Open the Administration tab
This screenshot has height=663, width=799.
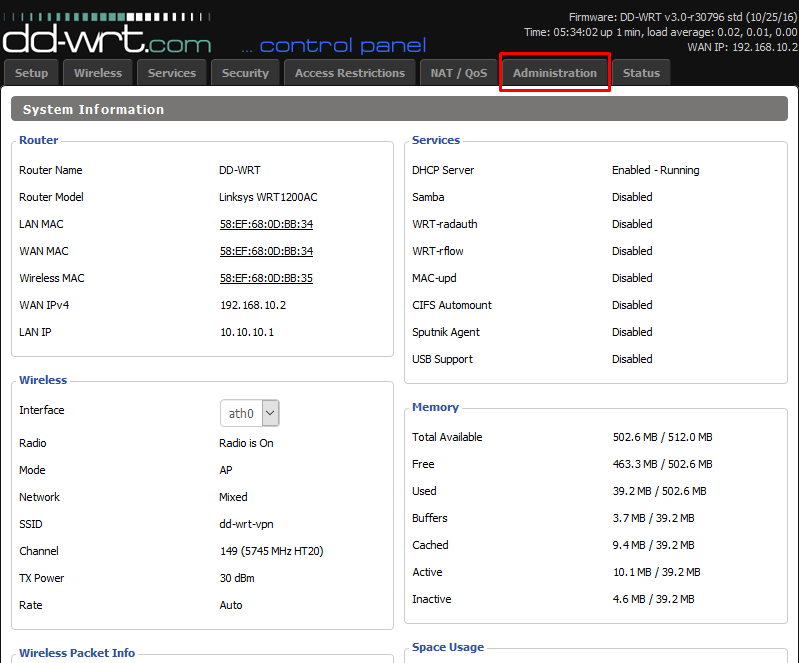point(554,73)
